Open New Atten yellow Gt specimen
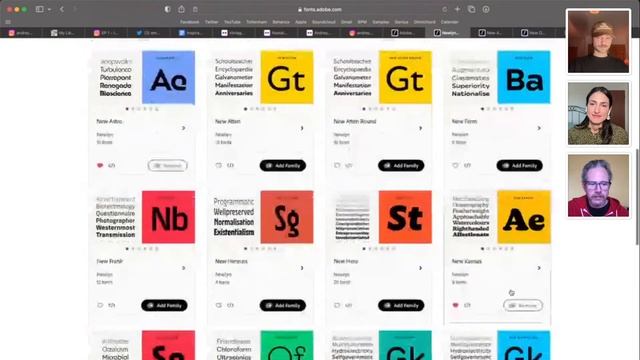This screenshot has height=360, width=640. [x=287, y=77]
